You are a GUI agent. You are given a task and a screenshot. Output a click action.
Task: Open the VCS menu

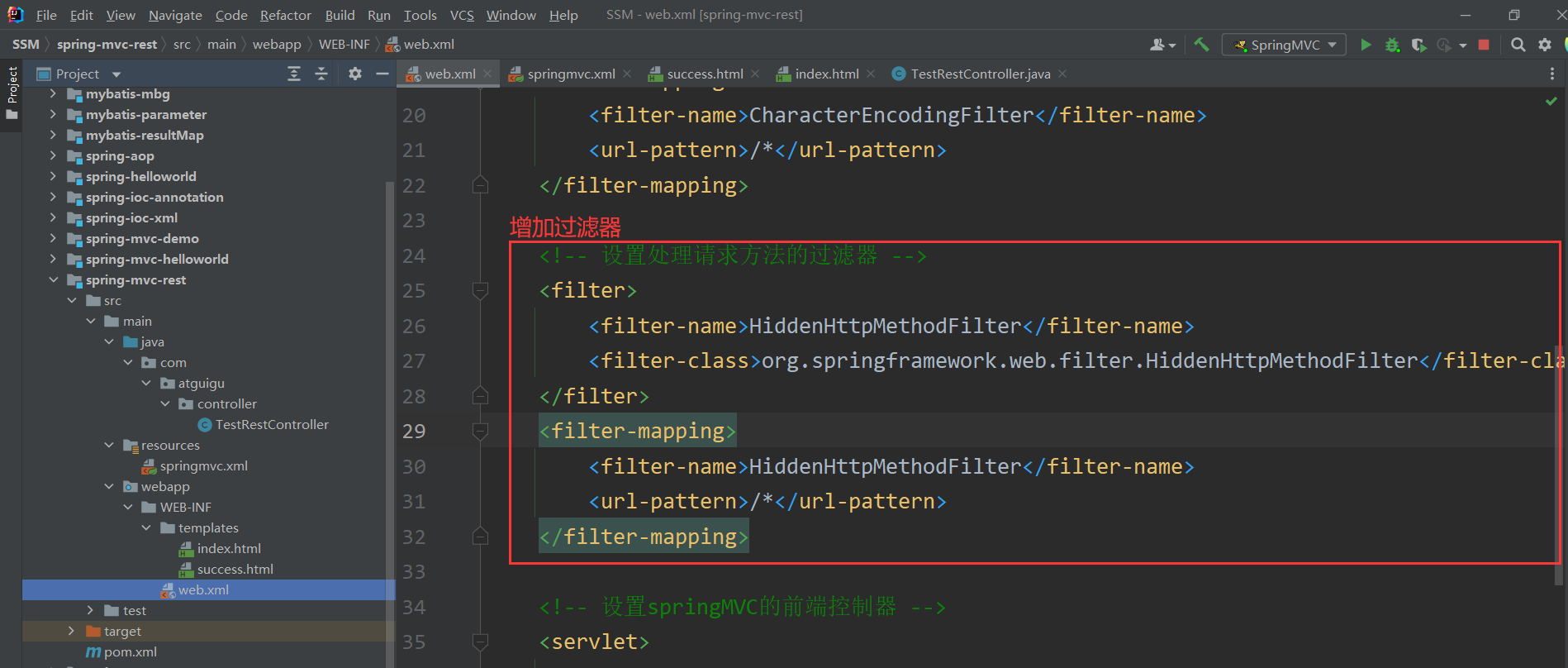[462, 15]
